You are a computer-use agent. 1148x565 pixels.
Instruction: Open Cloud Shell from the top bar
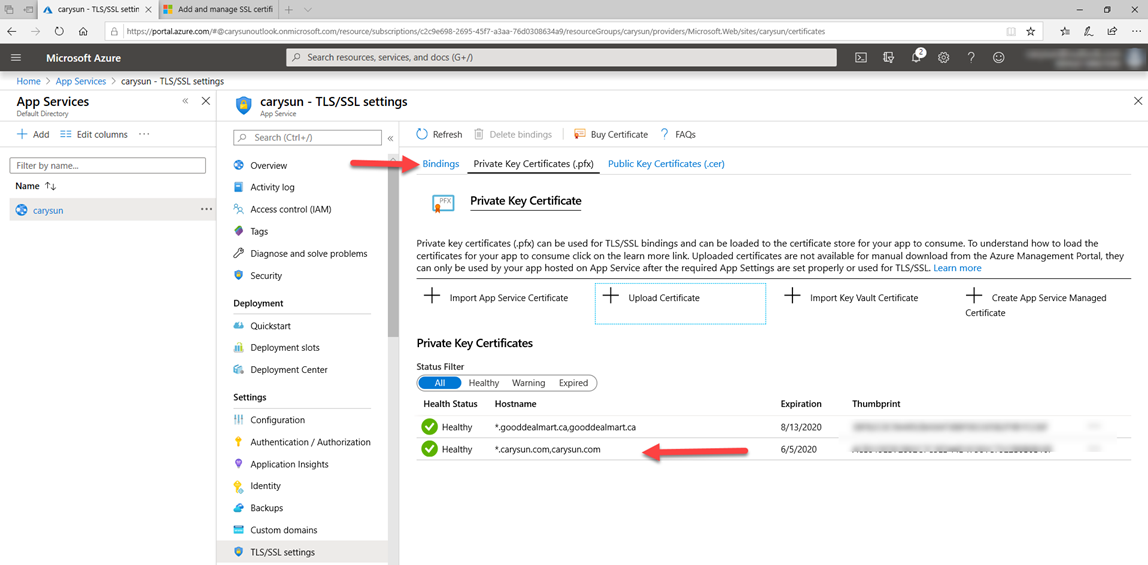point(862,58)
